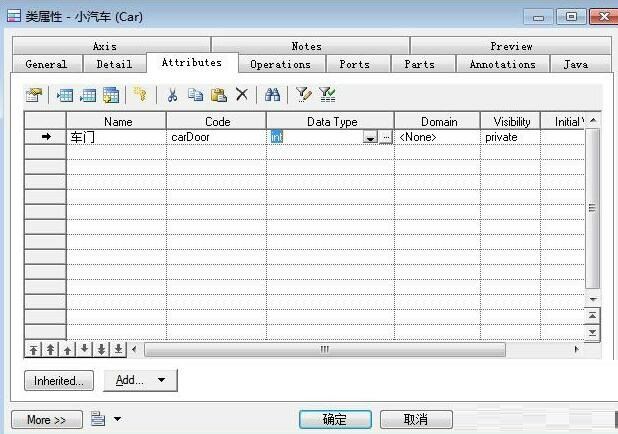
Task: Confirm with the 确定 button
Action: [335, 419]
